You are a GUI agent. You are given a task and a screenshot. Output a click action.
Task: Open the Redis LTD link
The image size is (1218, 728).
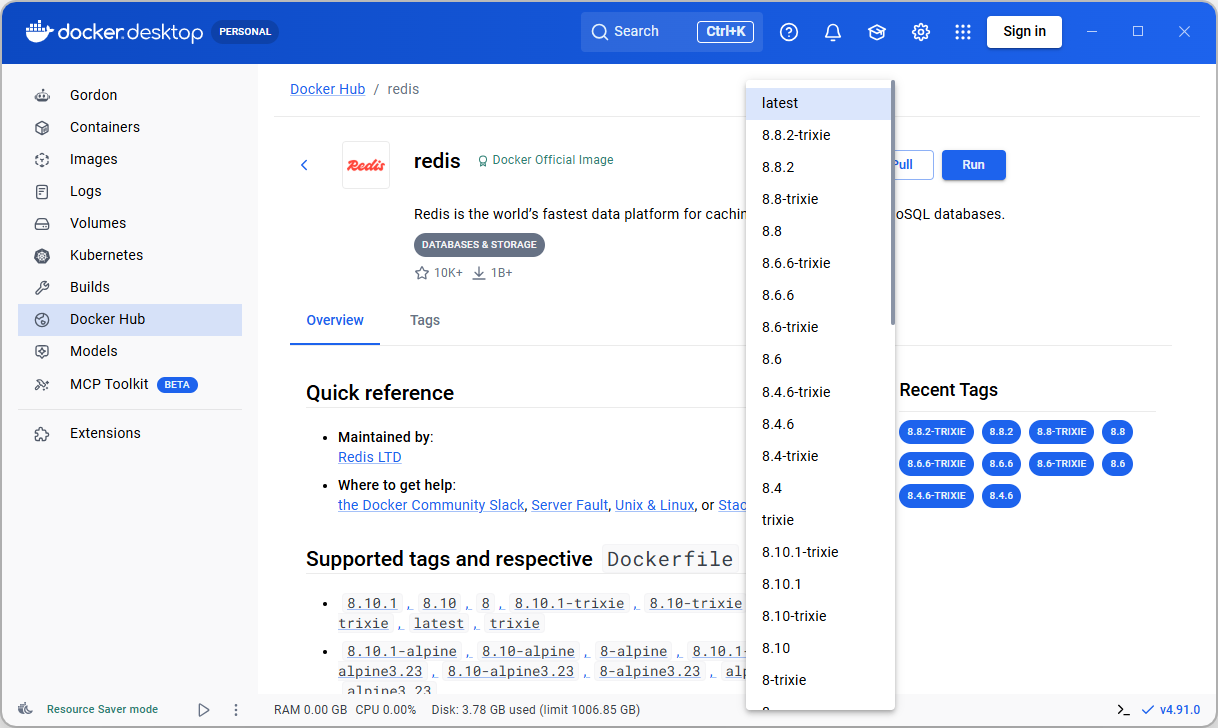(370, 457)
